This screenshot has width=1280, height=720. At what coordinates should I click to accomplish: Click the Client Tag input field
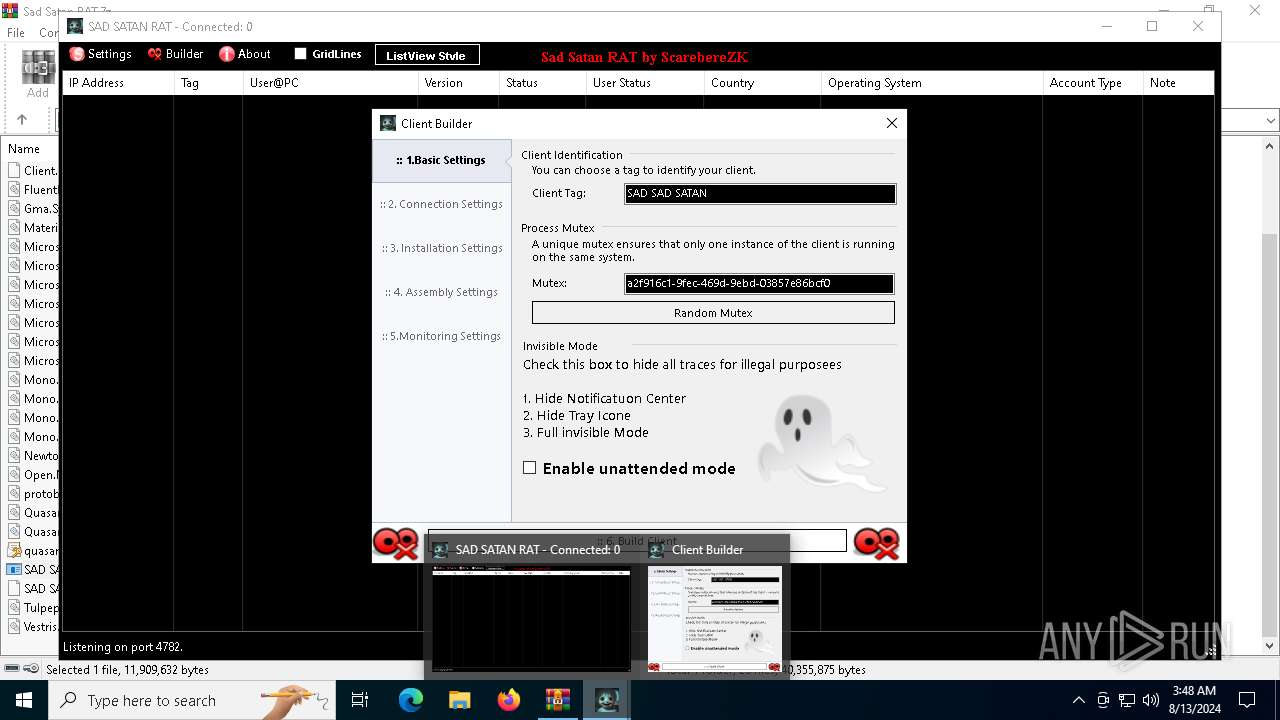click(x=760, y=194)
